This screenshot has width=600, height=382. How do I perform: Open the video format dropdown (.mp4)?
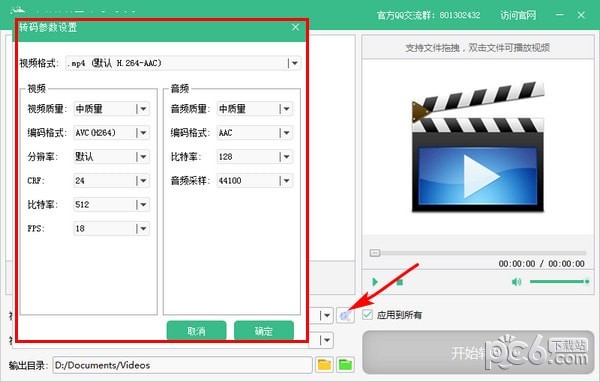point(183,63)
